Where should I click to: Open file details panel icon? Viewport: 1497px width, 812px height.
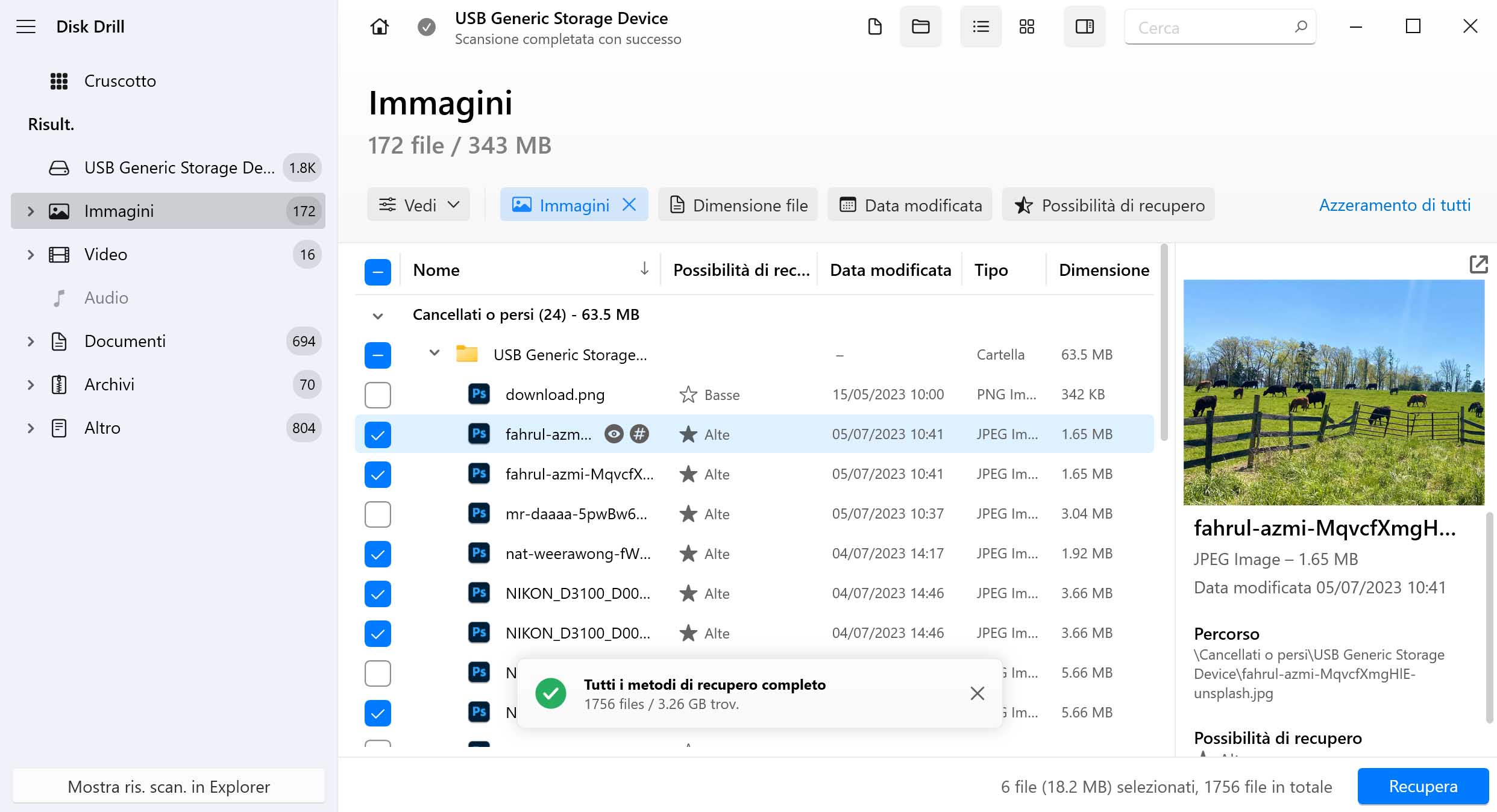pyautogui.click(x=1083, y=27)
